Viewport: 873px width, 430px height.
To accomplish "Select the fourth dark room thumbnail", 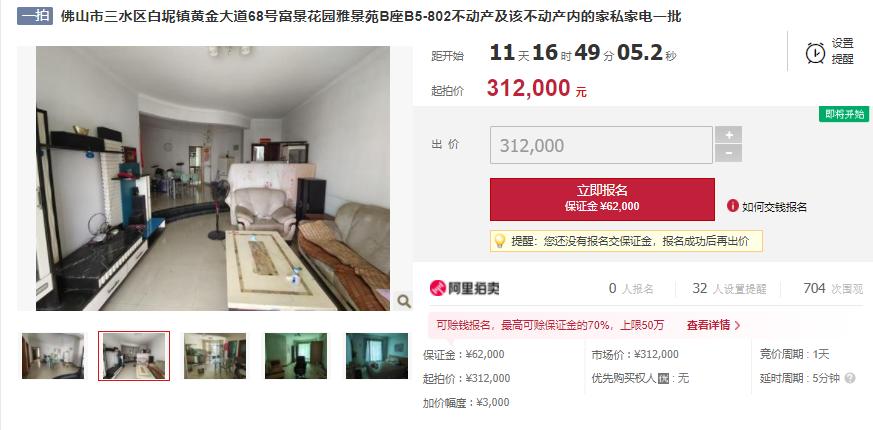I will point(296,356).
